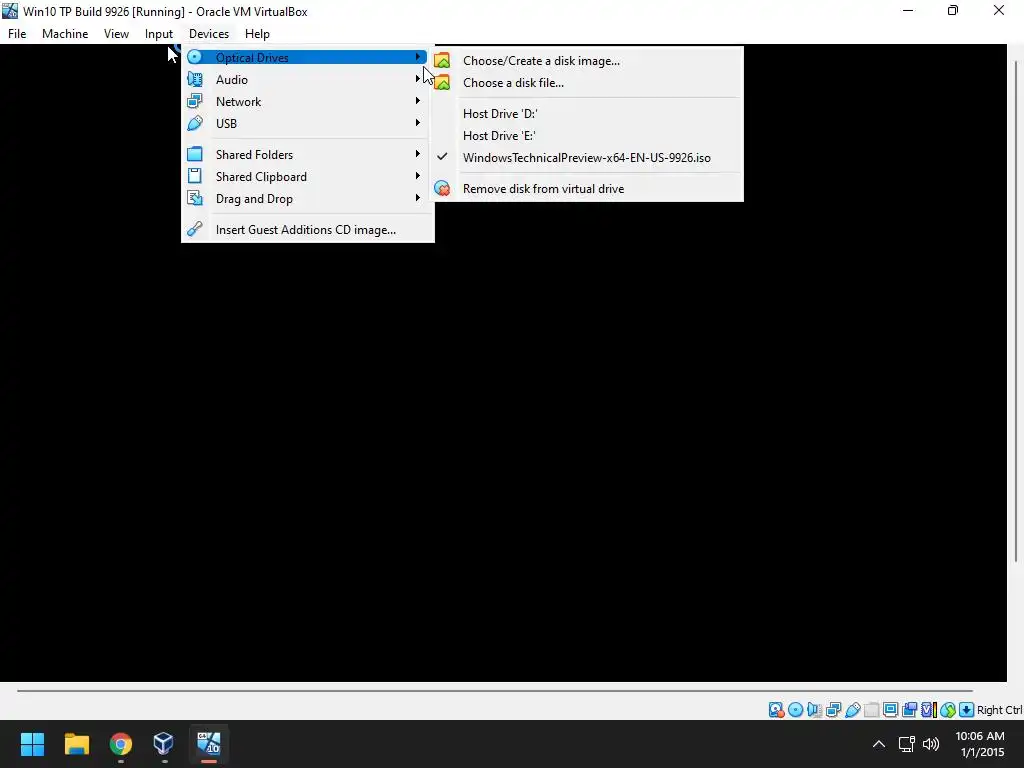Click the hard disk activity status icon

(x=776, y=710)
